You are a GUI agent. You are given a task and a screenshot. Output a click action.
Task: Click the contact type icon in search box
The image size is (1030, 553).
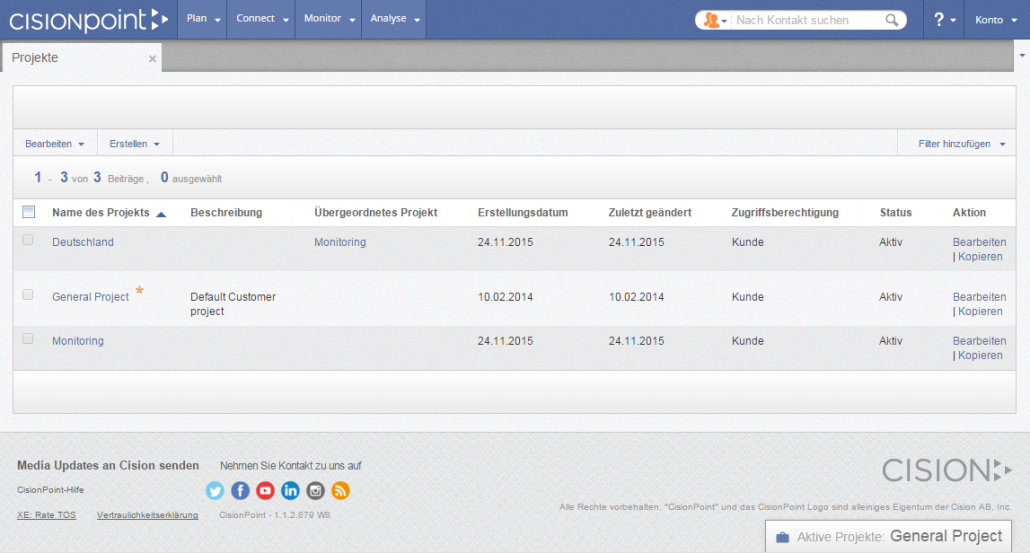714,20
